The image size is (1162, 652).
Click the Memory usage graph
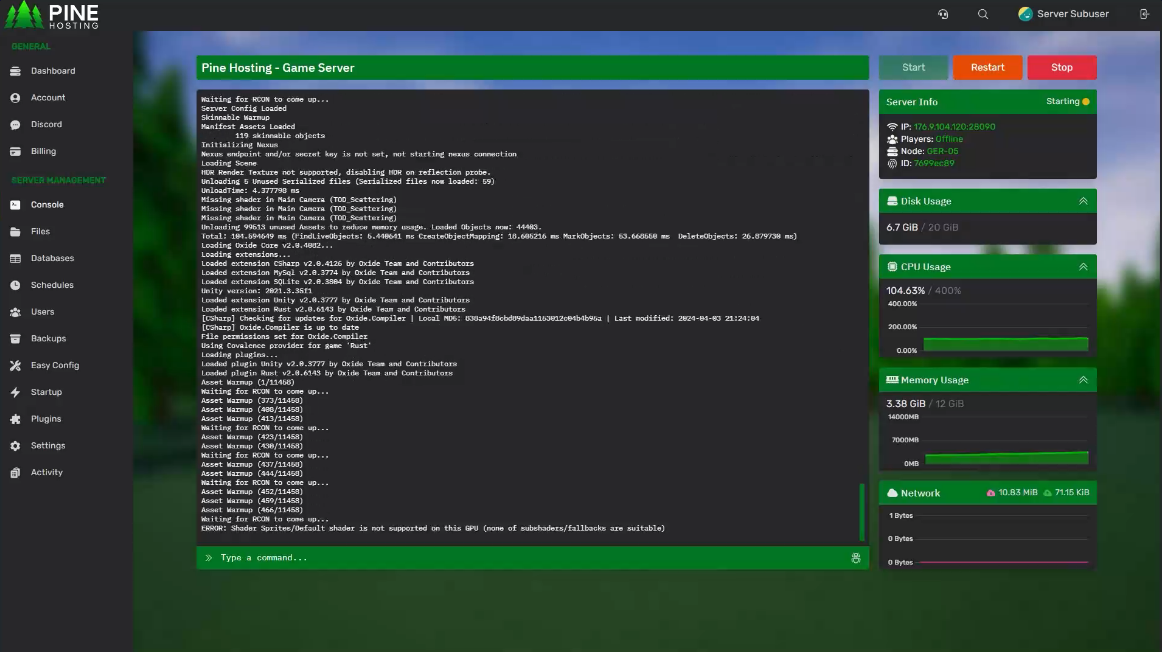tap(1006, 456)
